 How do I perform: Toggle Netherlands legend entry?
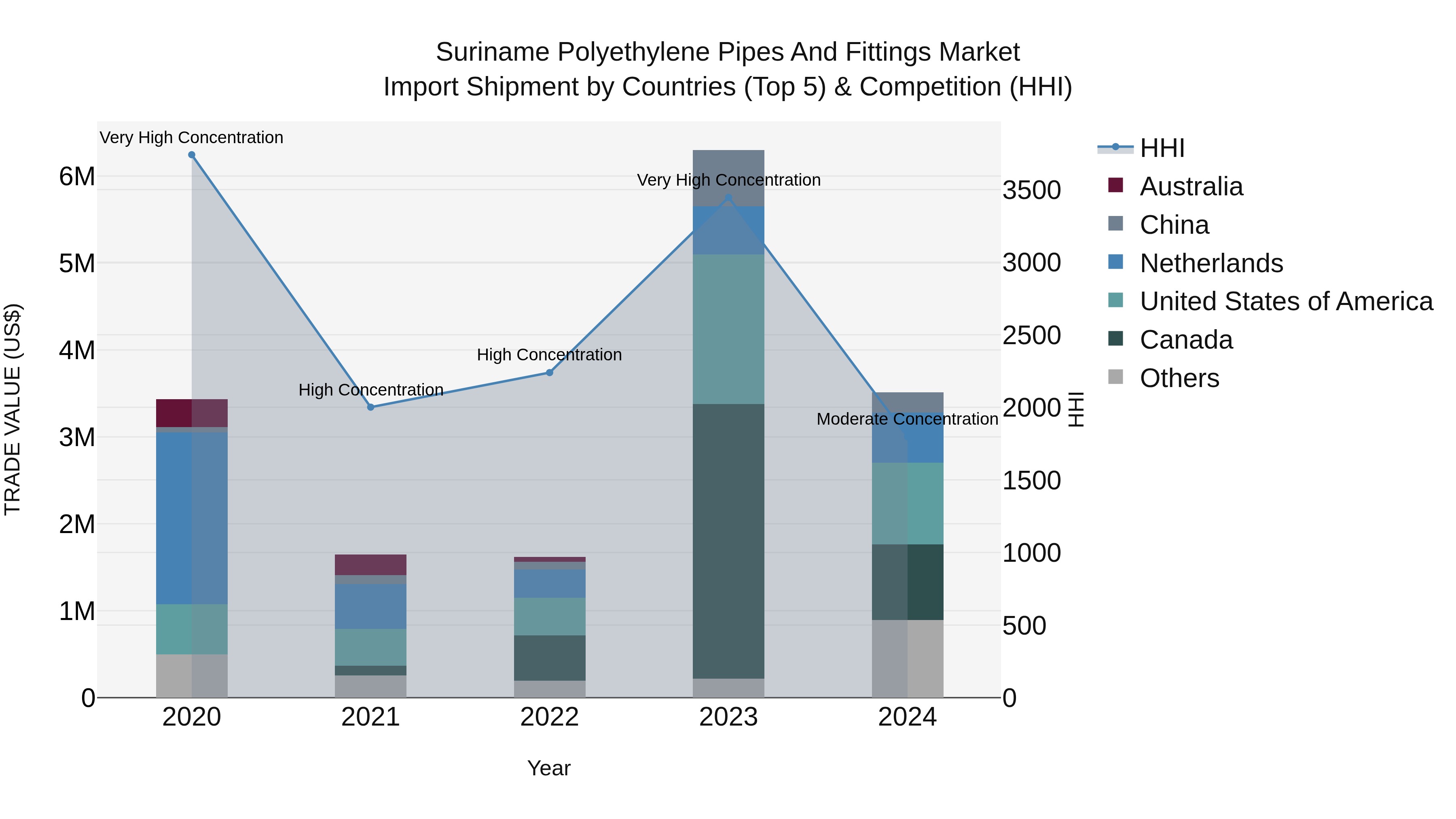1196,263
